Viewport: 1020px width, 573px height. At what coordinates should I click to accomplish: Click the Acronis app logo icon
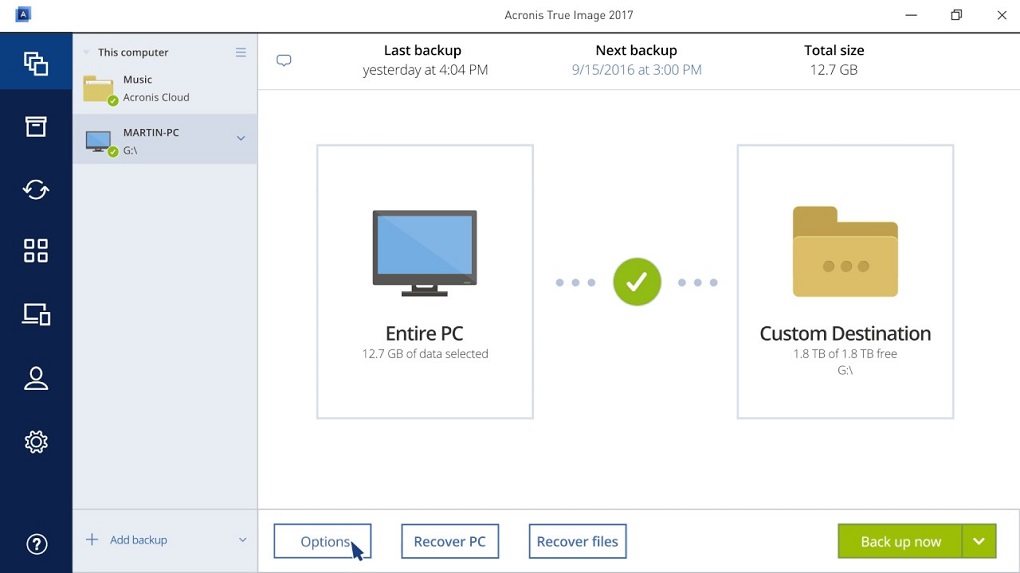point(23,14)
